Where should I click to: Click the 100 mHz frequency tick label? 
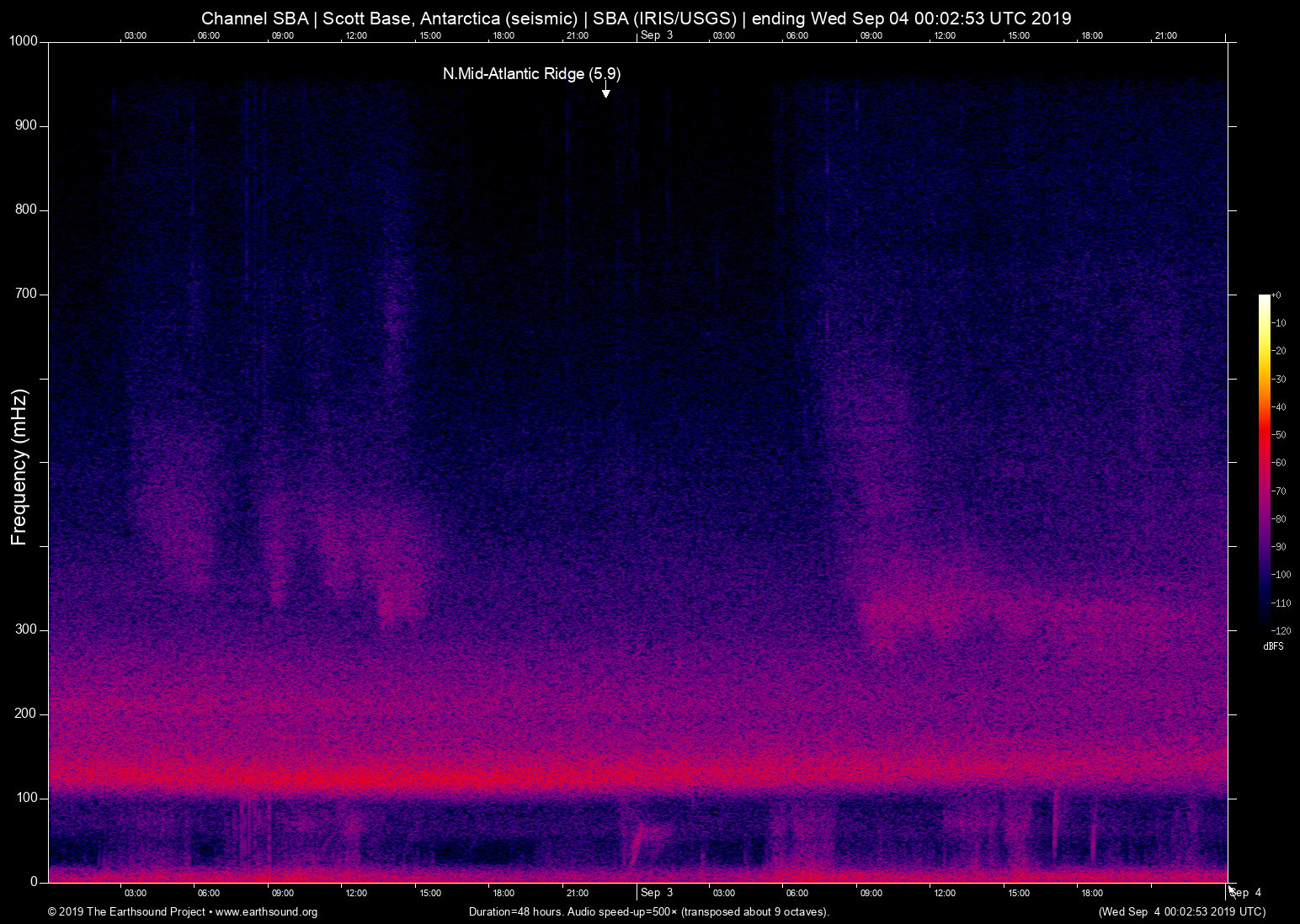(x=26, y=798)
